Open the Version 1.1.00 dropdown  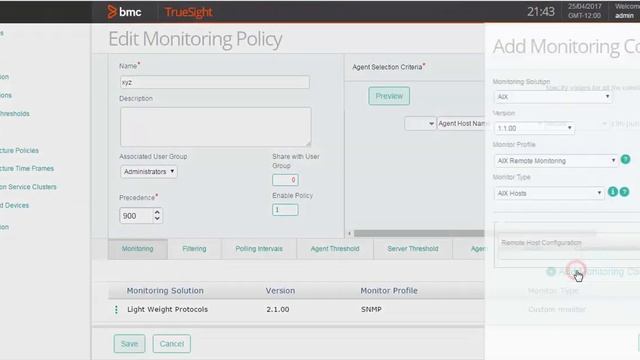click(534, 128)
